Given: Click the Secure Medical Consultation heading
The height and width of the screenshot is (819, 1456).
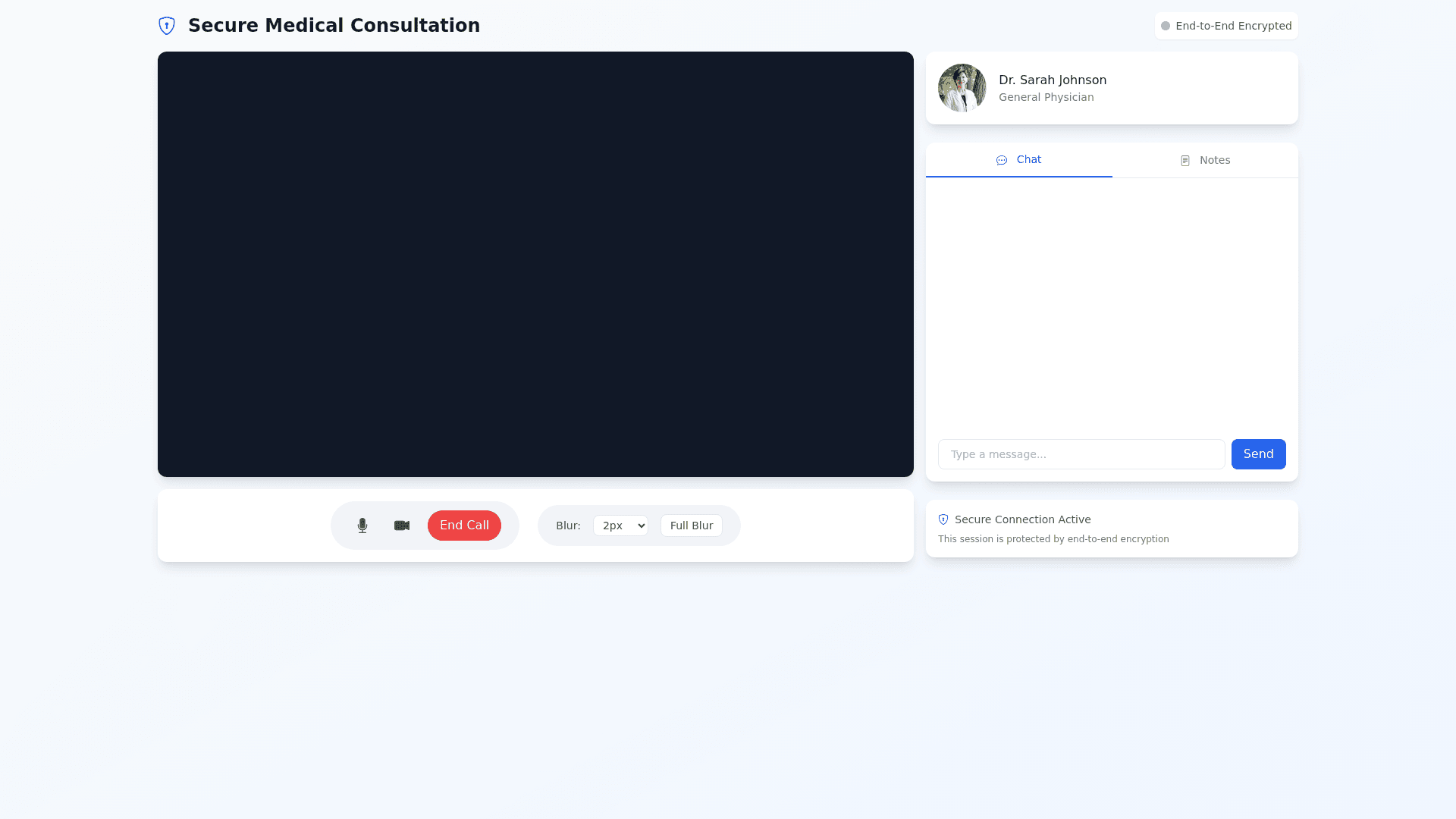Looking at the screenshot, I should click(x=334, y=26).
